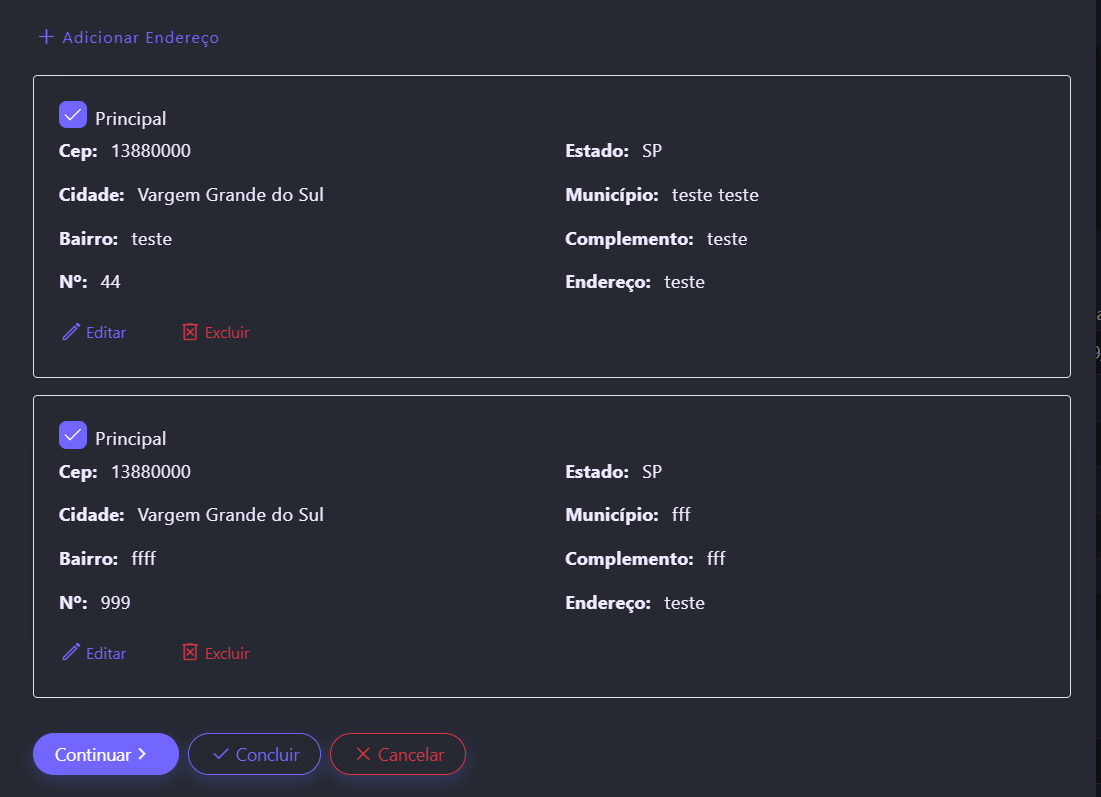Image resolution: width=1101 pixels, height=797 pixels.
Task: Click the Principal label in first address card
Action: tap(130, 118)
